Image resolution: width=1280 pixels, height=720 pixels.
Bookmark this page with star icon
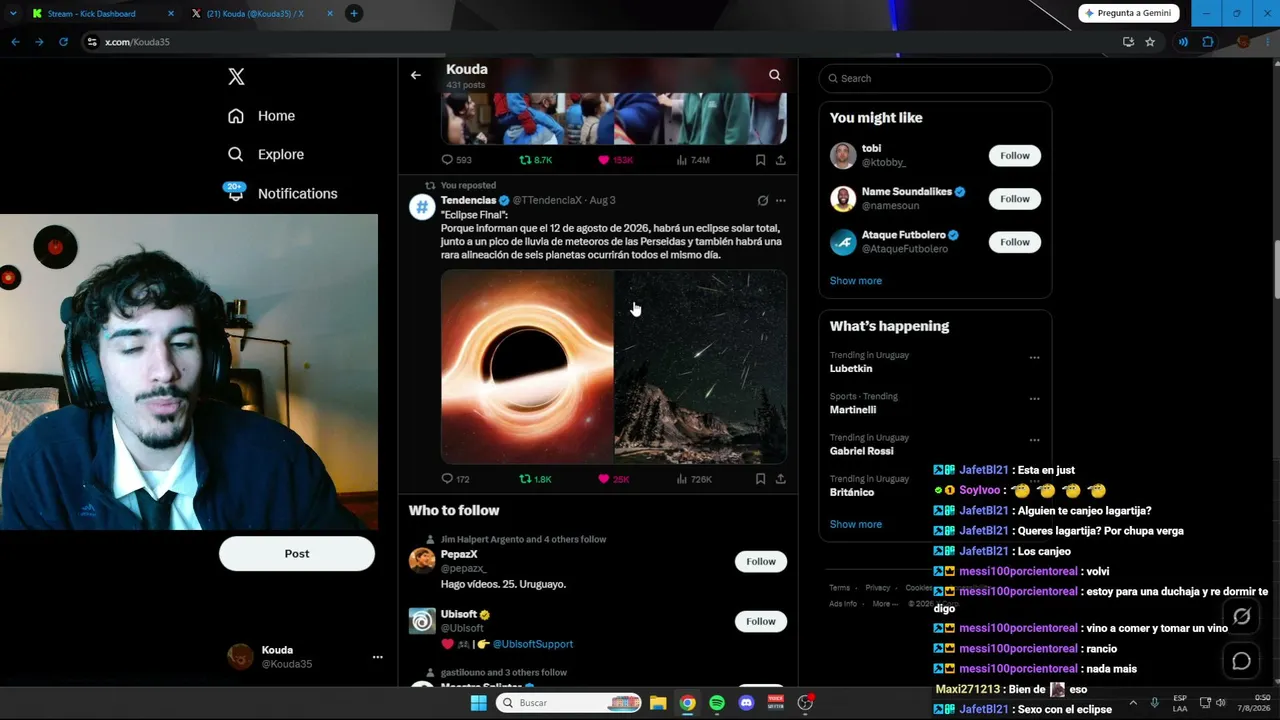[1150, 42]
